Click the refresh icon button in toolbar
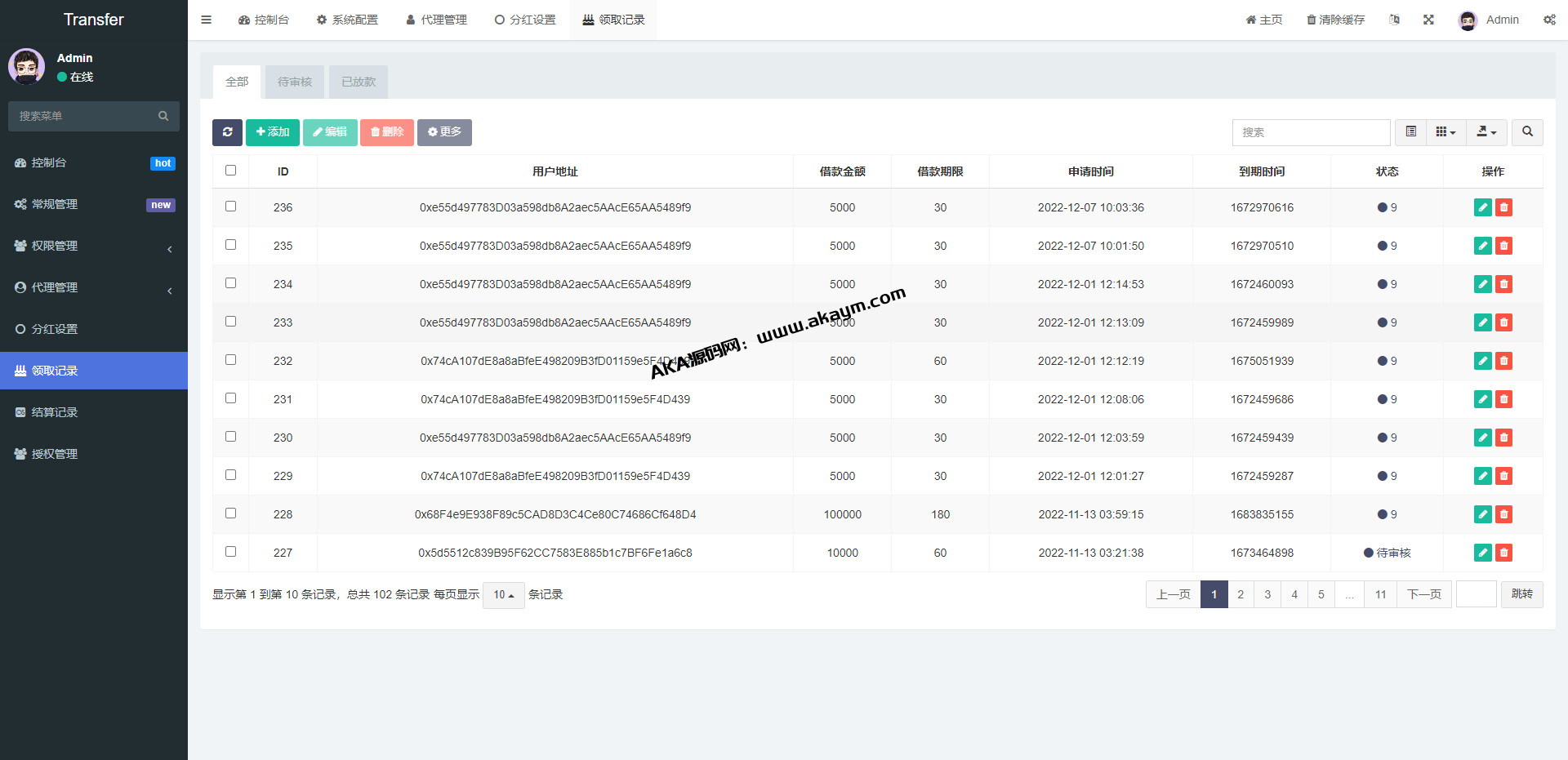Image resolution: width=1568 pixels, height=760 pixels. pos(227,132)
